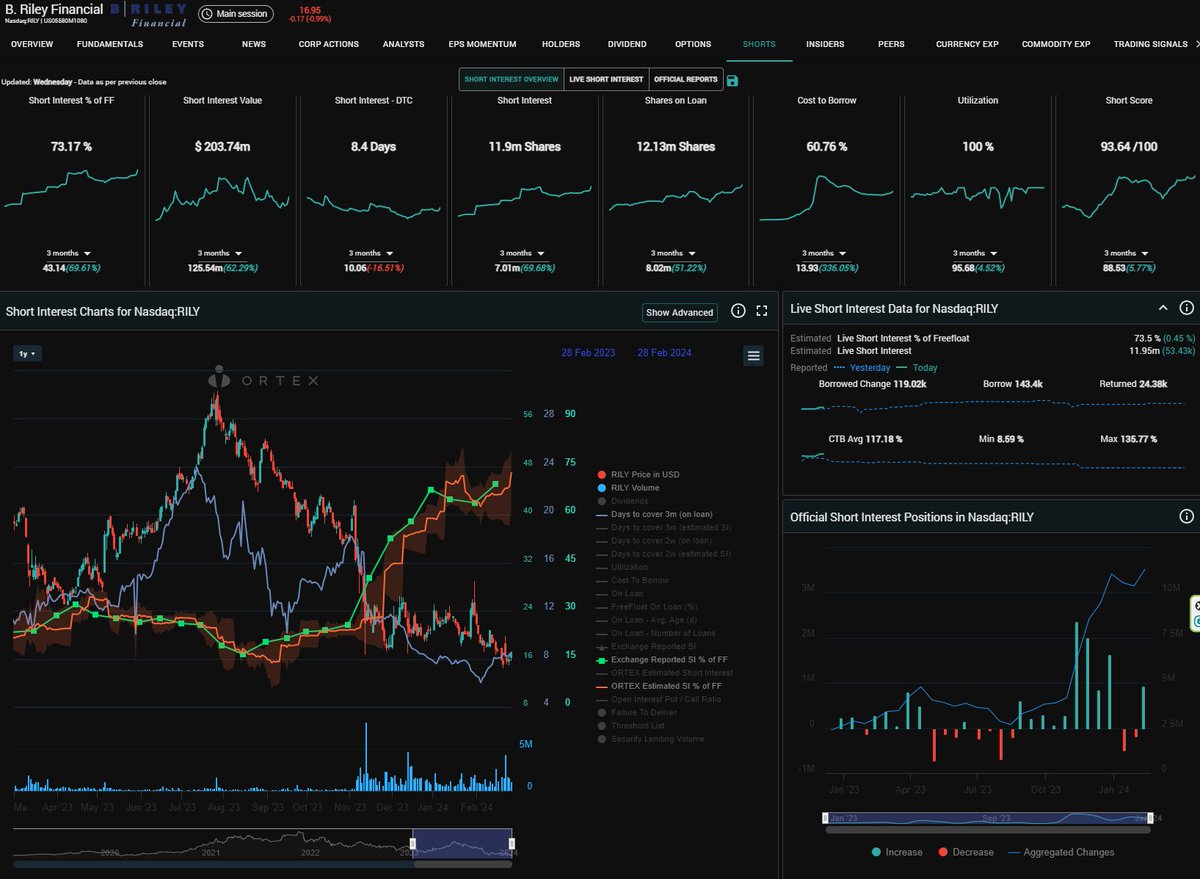The height and width of the screenshot is (879, 1200).
Task: Open the TRADING SIGNALS tab
Action: [x=1151, y=44]
